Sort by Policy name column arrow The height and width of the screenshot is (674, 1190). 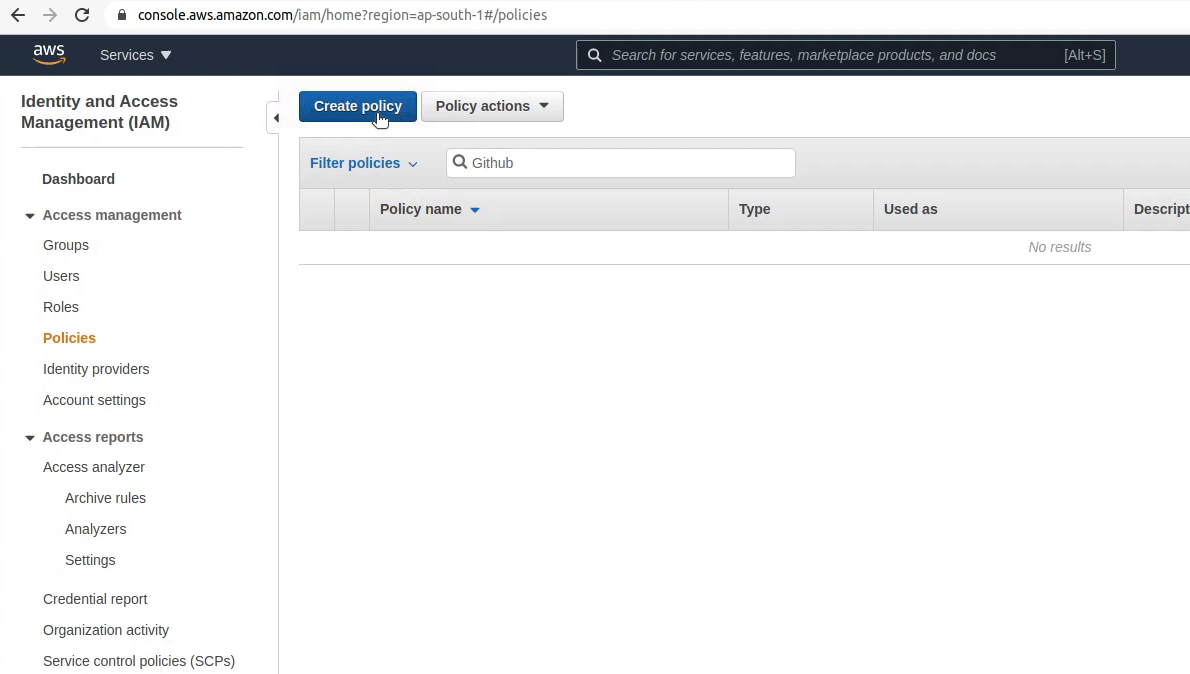tap(475, 210)
